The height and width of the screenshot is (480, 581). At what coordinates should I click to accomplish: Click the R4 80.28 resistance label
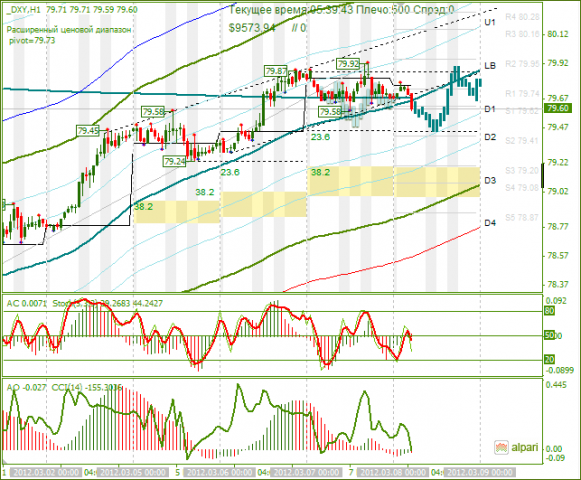click(x=522, y=17)
